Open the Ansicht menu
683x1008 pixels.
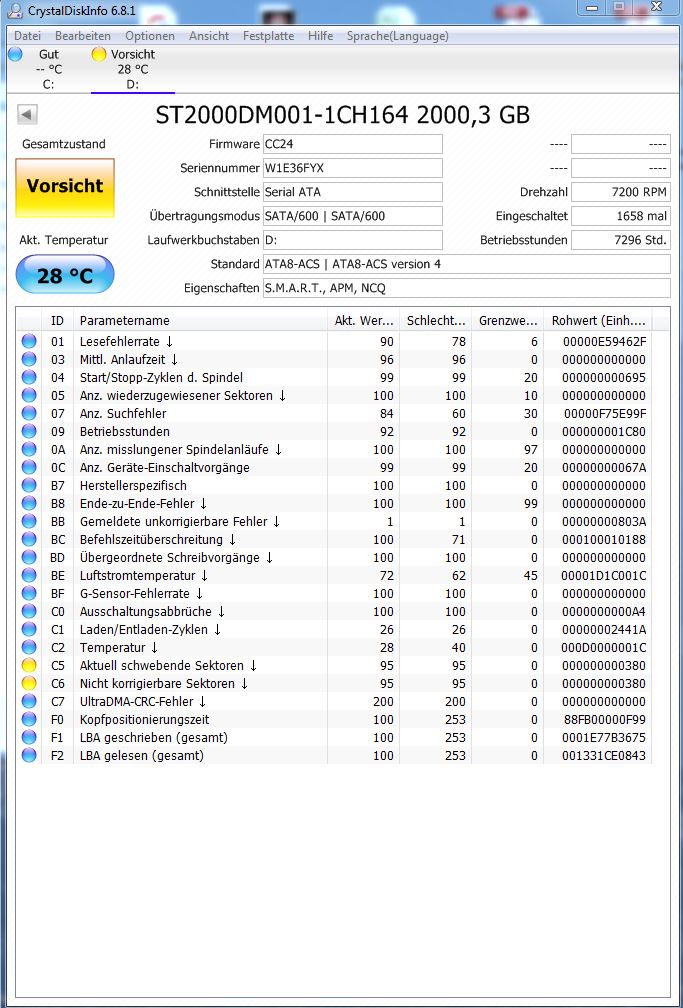pyautogui.click(x=209, y=36)
